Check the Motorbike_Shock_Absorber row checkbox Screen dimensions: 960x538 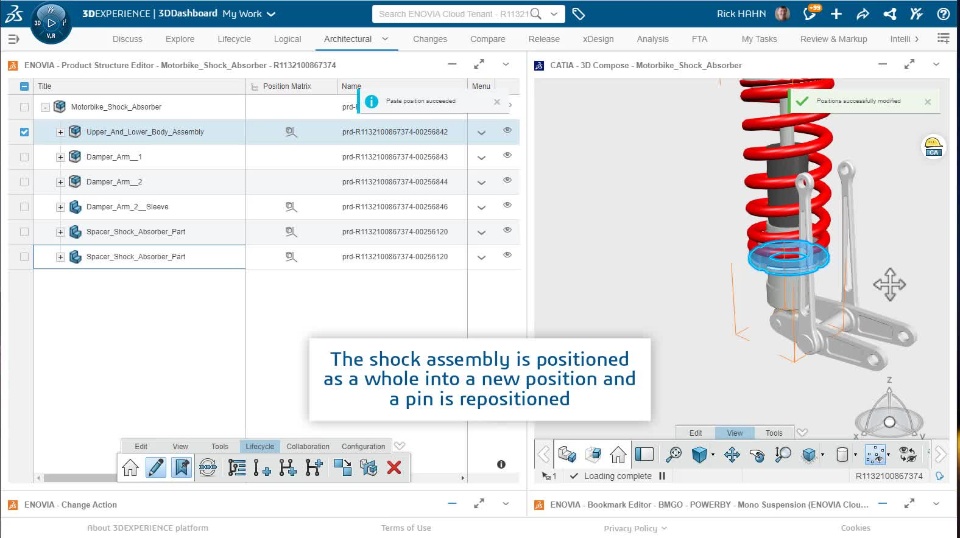24,107
